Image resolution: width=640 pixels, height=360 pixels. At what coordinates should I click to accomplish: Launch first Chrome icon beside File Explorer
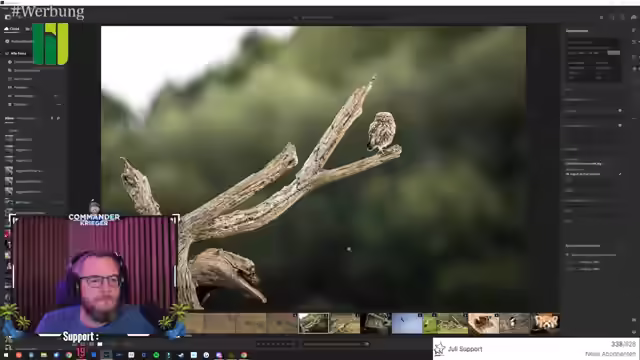[x=69, y=355]
